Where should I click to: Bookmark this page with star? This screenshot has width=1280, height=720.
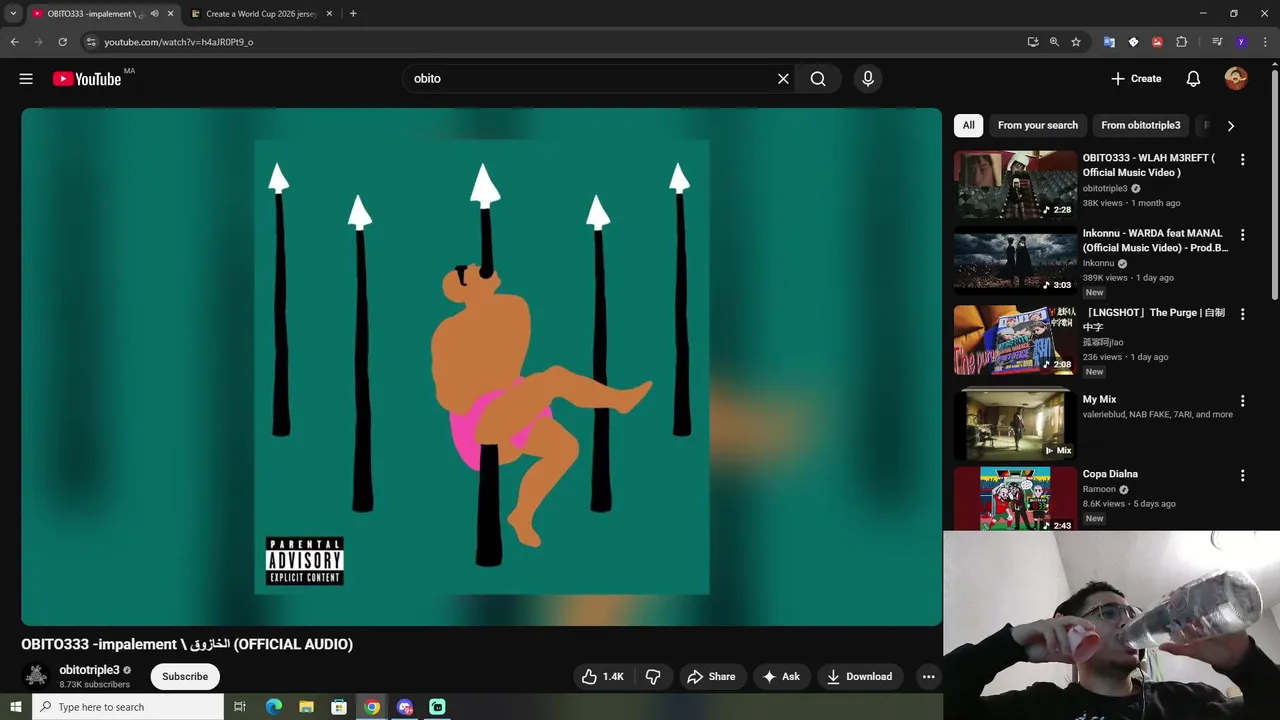[1076, 42]
